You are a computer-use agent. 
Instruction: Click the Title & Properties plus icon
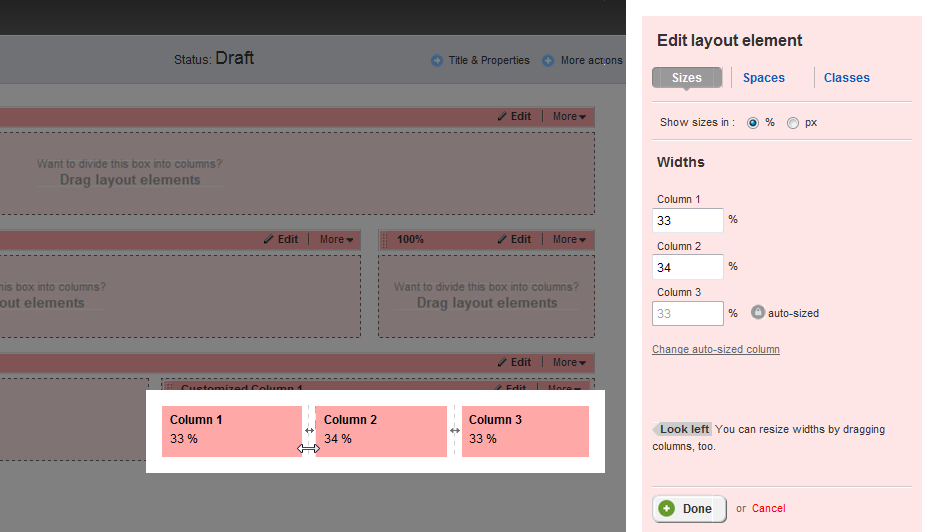coord(437,61)
